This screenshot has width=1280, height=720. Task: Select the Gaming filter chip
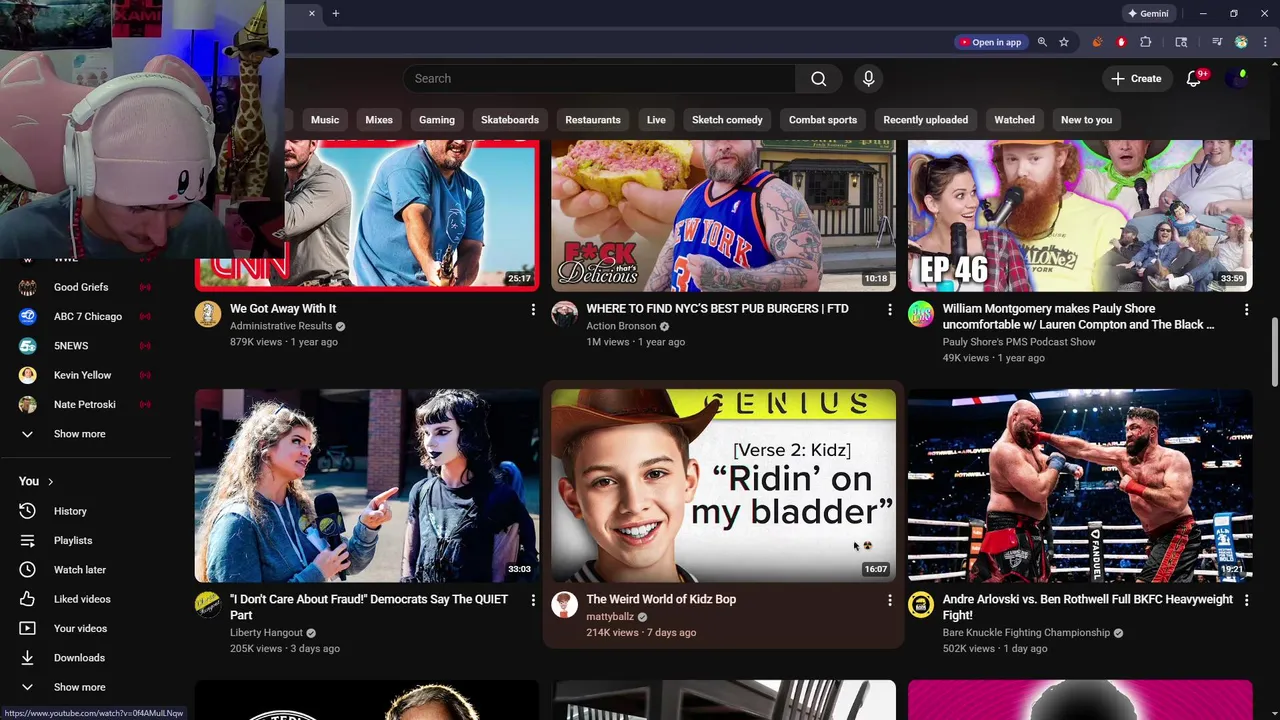[437, 120]
